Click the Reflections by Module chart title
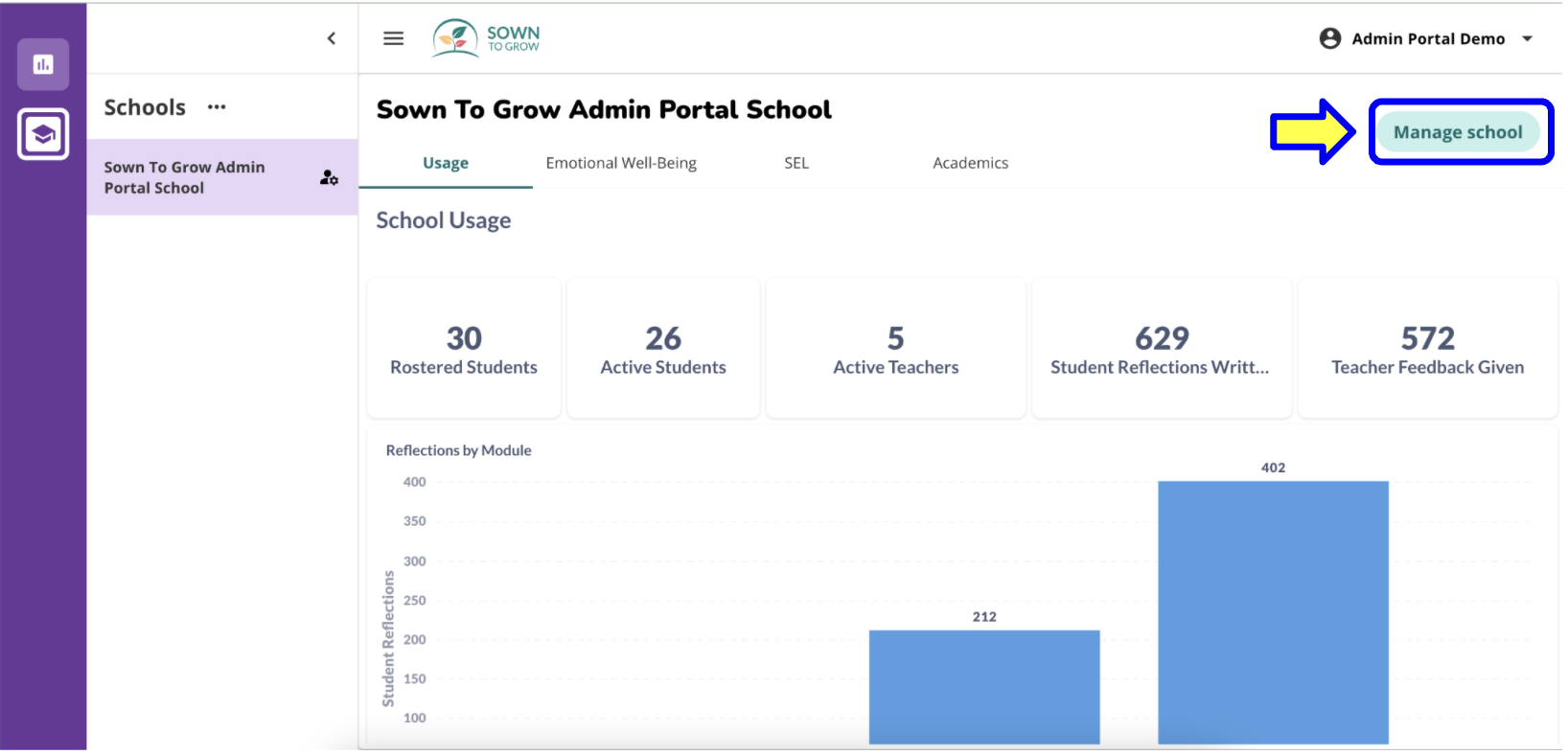1568x755 pixels. (458, 450)
